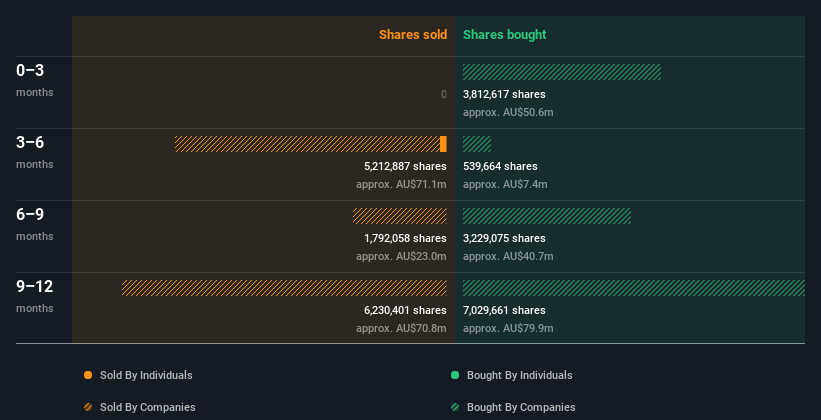Screen dimensions: 821x420
Task: Click the 6–9 months orange sold bar
Action: (x=400, y=216)
